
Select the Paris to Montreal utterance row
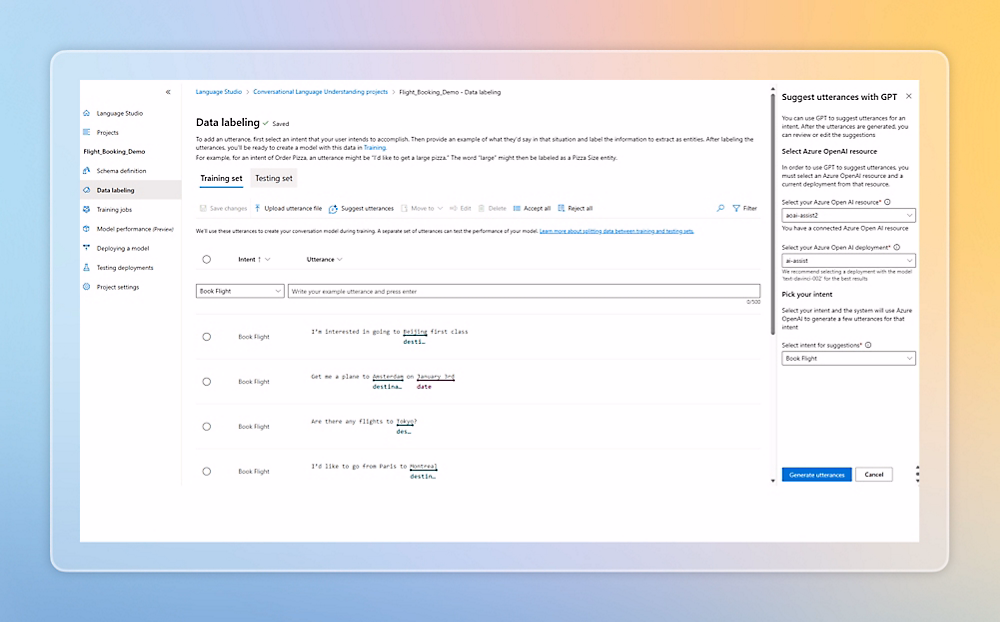[x=207, y=471]
